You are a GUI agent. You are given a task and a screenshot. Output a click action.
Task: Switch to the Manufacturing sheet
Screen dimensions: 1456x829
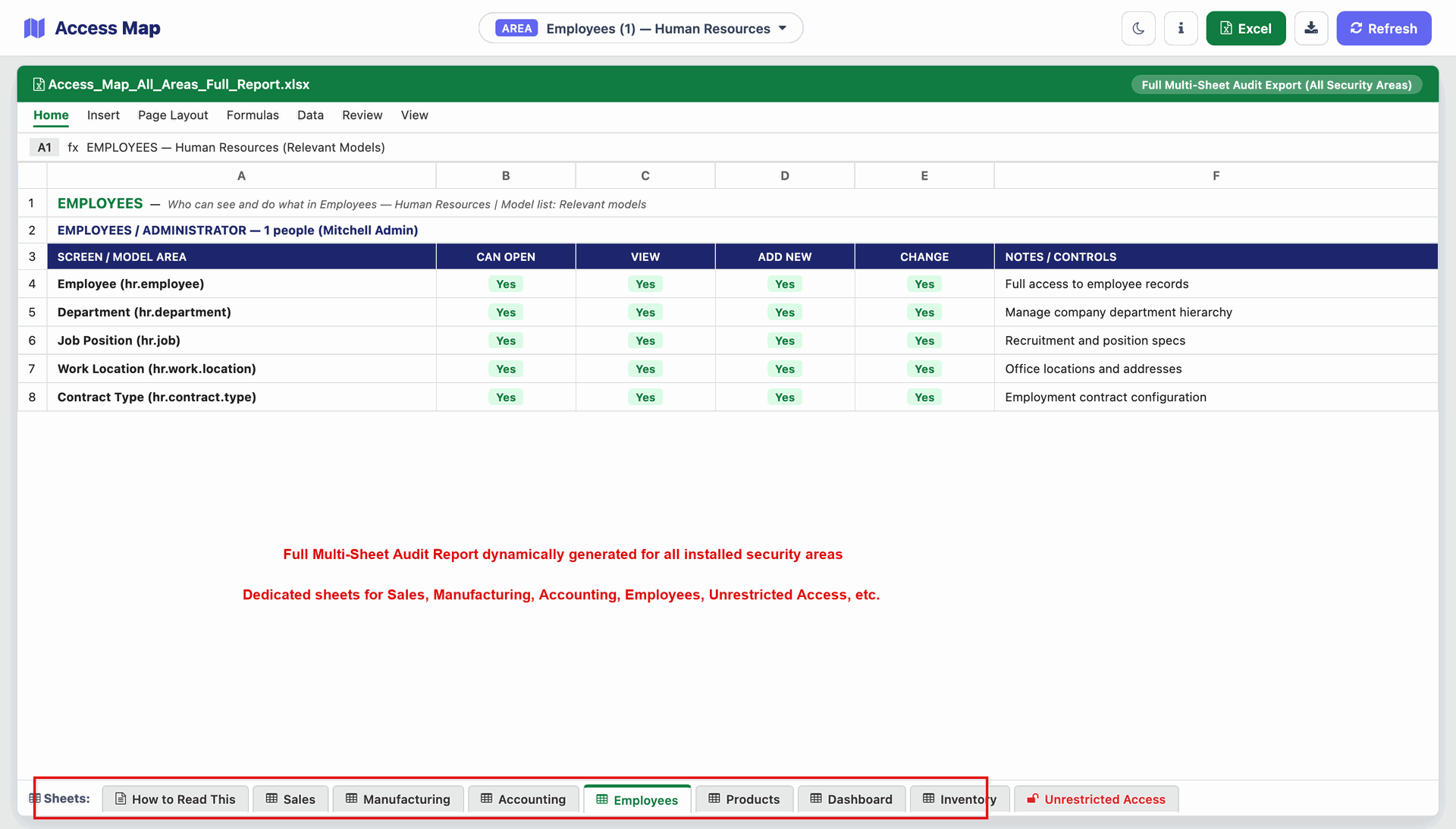click(398, 799)
